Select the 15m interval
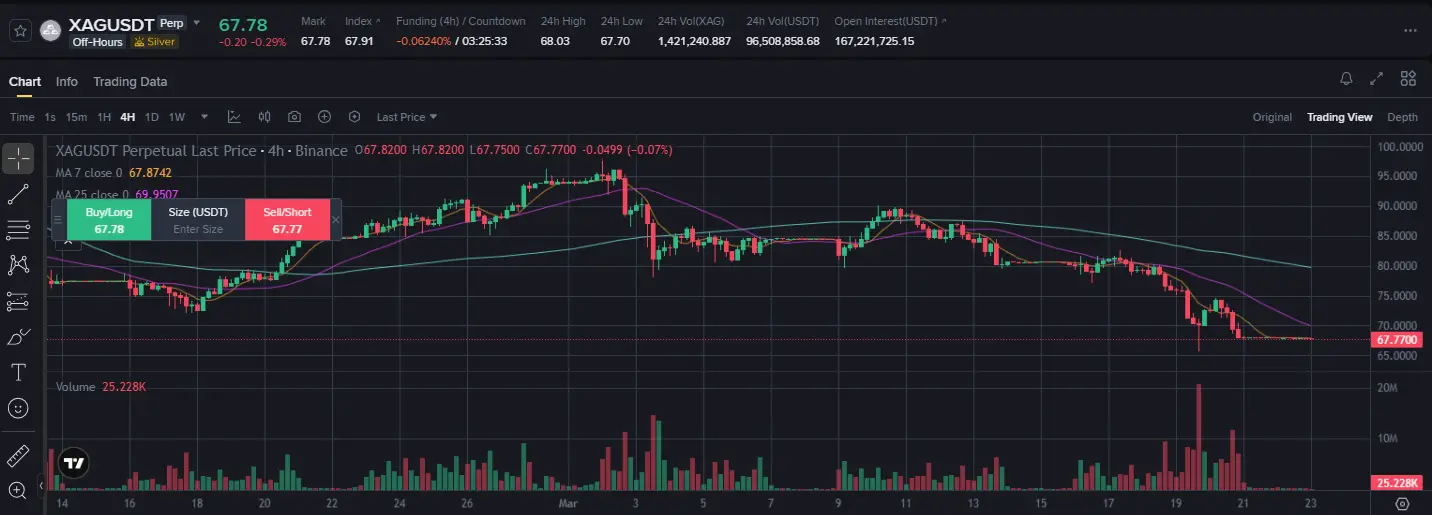Screen dimensions: 1432x515 (x=76, y=117)
